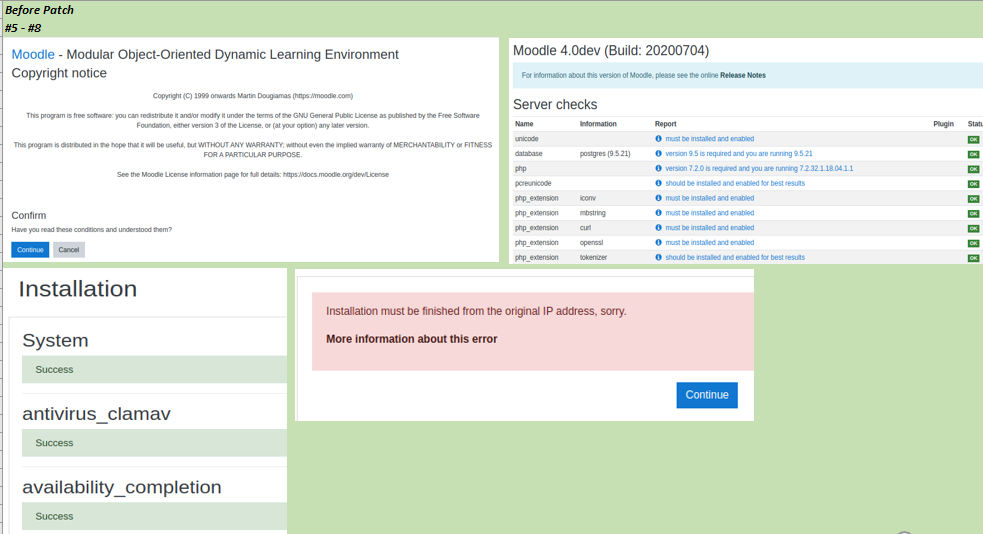Click the 'openssl' information cell
983x534 pixels.
coord(591,243)
